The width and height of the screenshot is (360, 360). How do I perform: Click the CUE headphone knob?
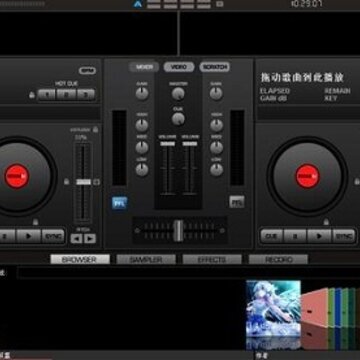tap(178, 118)
